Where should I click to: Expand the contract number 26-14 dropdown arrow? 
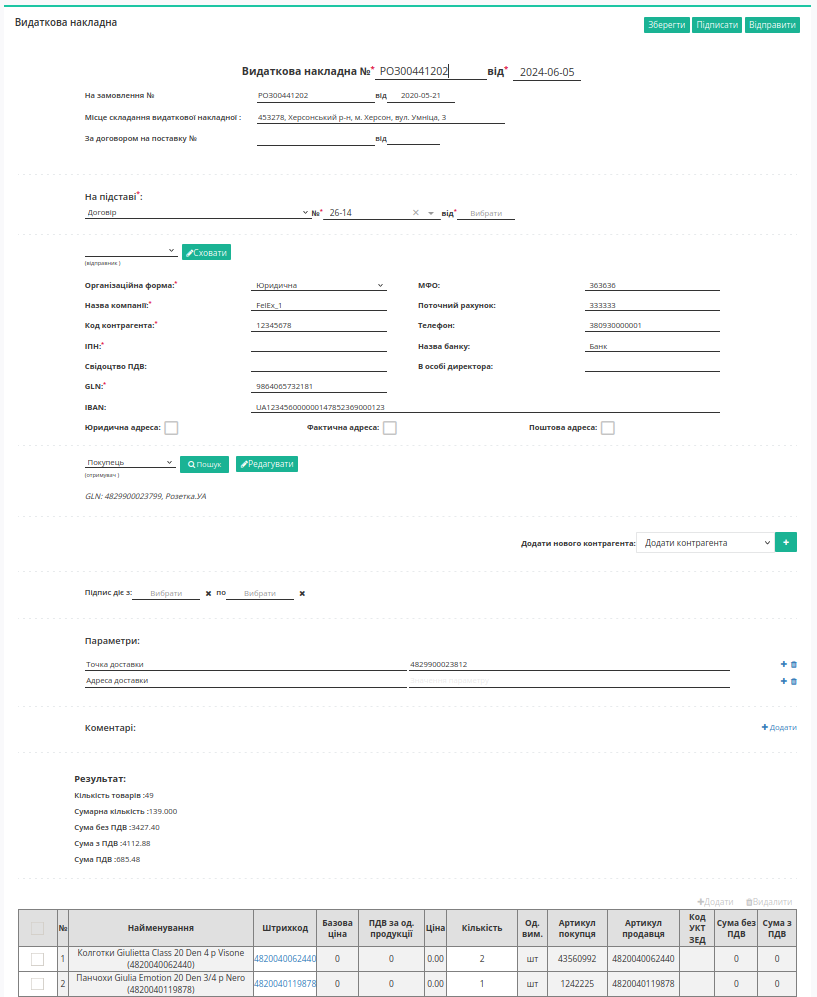430,213
